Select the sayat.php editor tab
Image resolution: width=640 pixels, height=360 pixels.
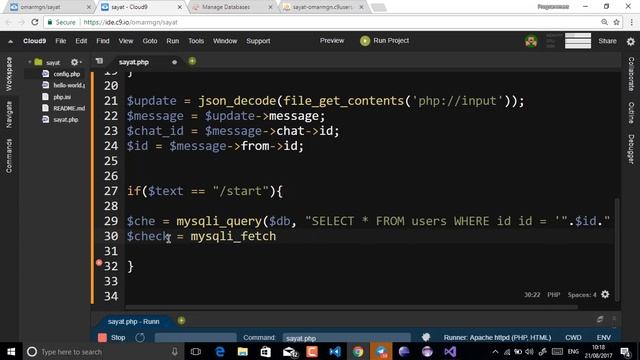coord(134,62)
